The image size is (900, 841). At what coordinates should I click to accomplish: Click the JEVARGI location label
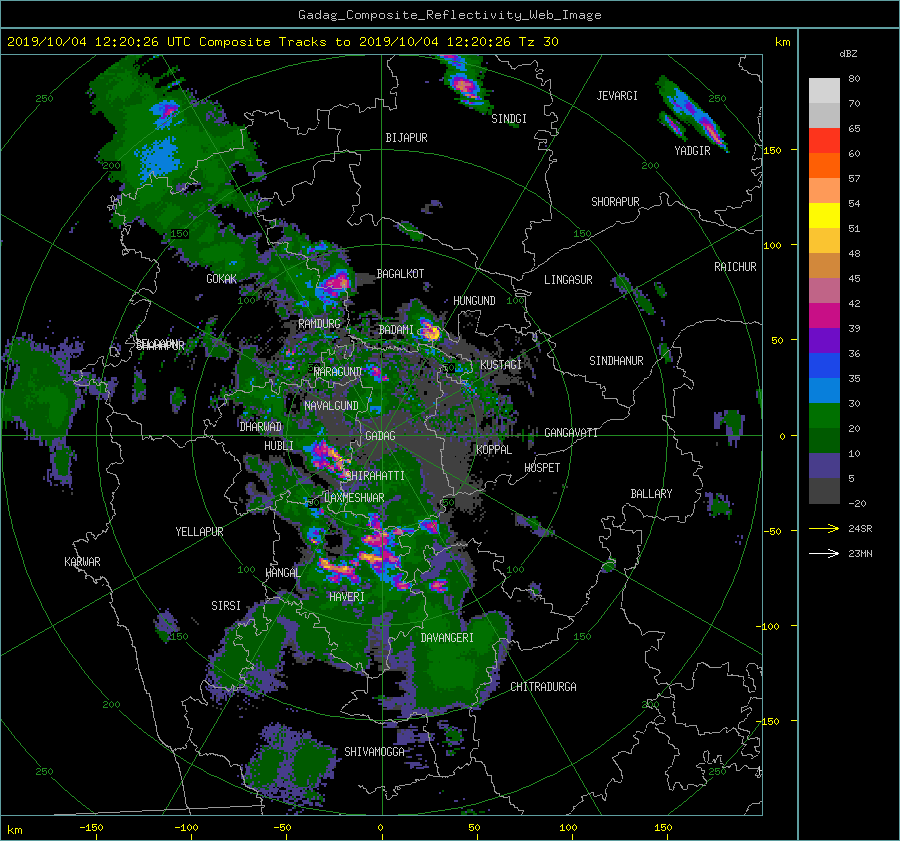[x=617, y=96]
